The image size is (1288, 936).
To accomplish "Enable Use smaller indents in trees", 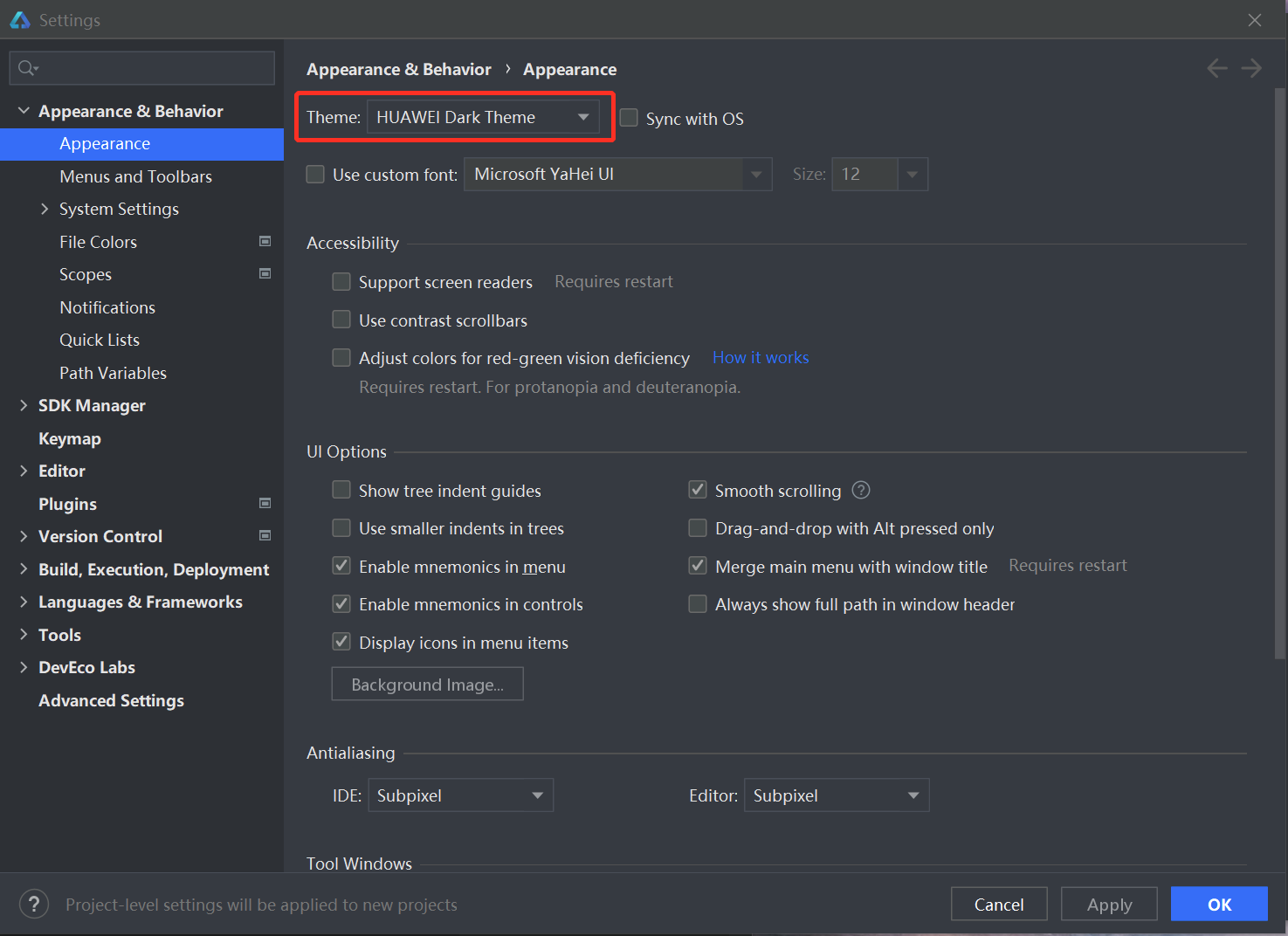I will 341,528.
